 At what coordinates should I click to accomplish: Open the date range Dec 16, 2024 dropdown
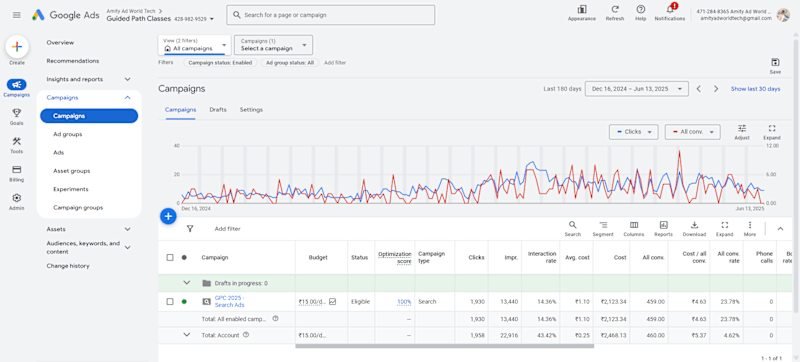point(636,89)
